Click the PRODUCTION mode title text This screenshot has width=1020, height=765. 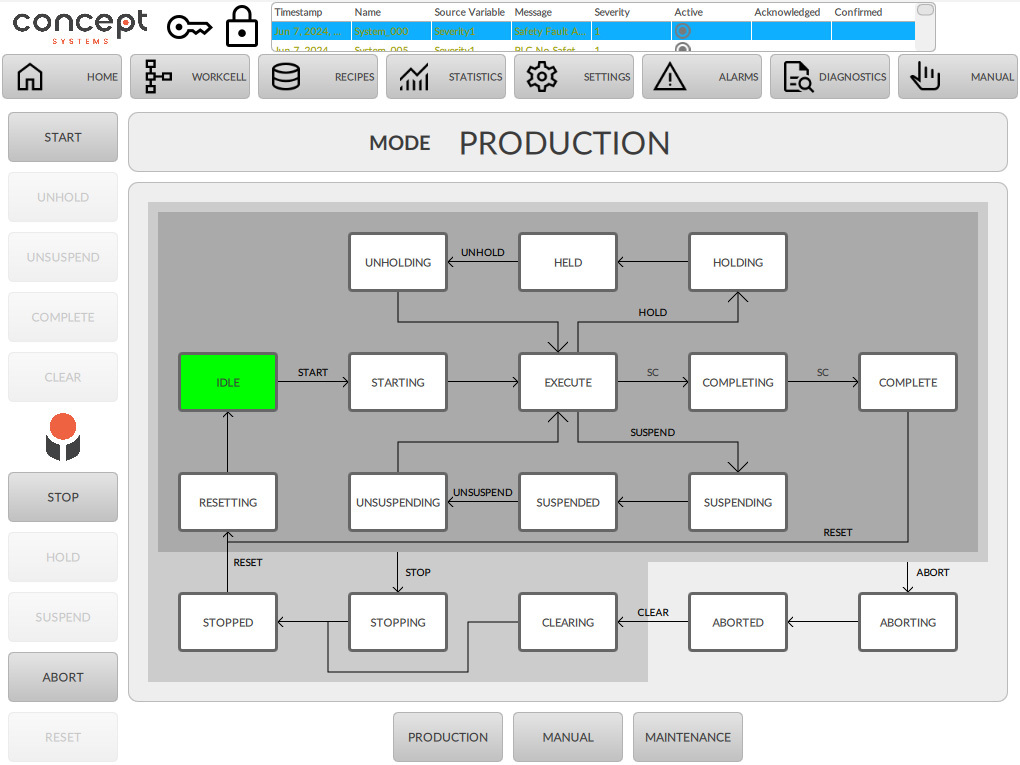tap(564, 143)
